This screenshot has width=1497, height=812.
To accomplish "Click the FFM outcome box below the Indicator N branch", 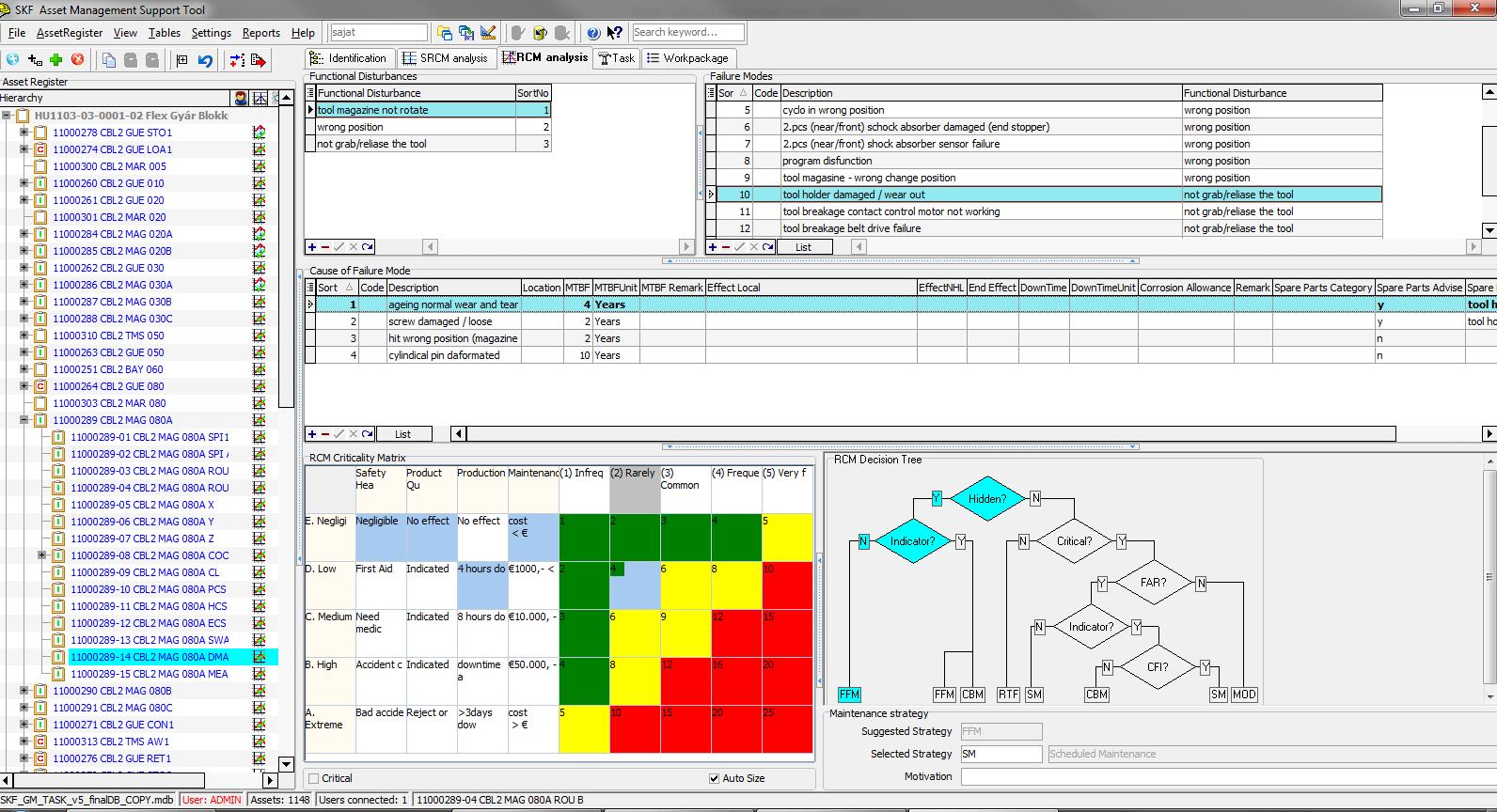I will tap(849, 695).
